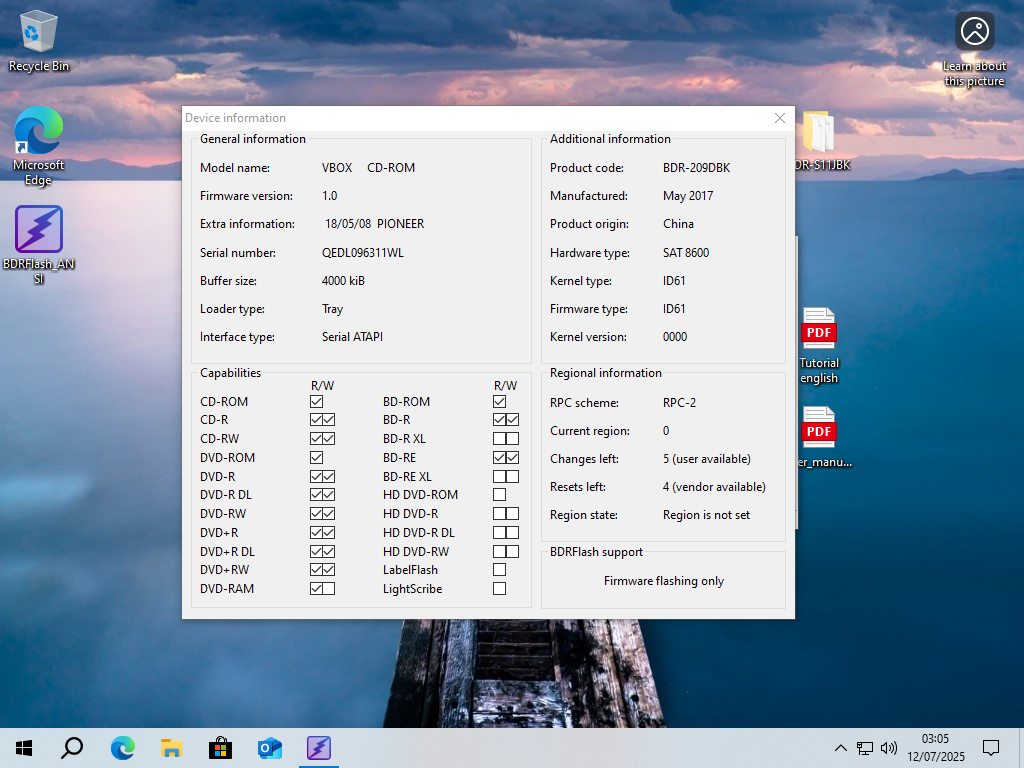Open taskbar Search
The image size is (1024, 768).
[72, 748]
